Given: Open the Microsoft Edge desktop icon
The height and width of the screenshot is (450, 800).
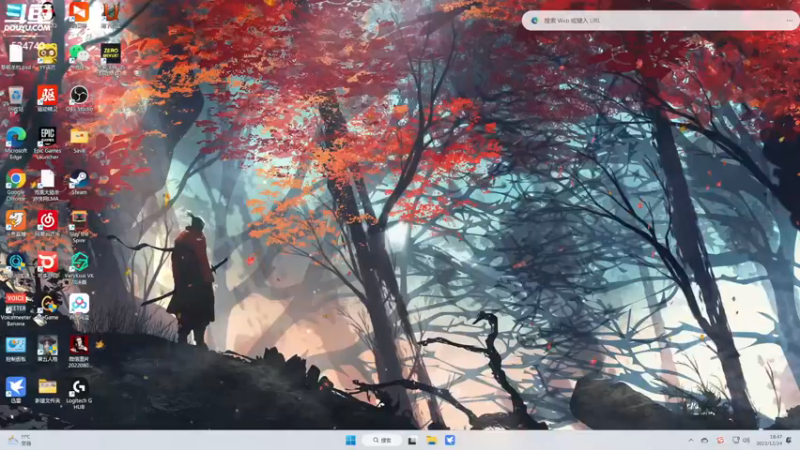Looking at the screenshot, I should [16, 143].
